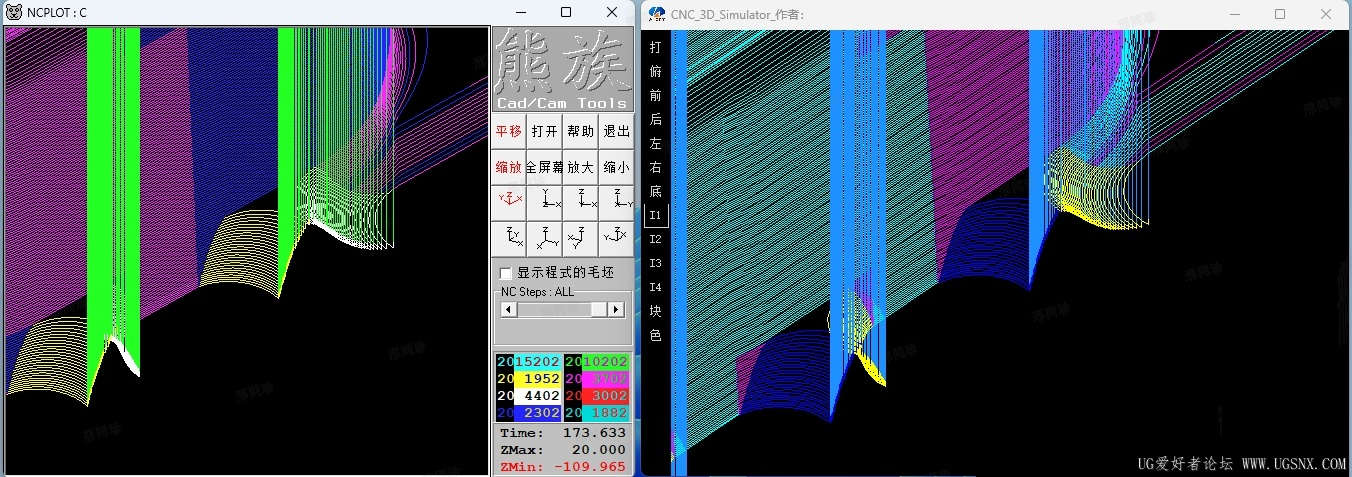
Task: Click the NC Steps : ALL label
Action: point(538,292)
